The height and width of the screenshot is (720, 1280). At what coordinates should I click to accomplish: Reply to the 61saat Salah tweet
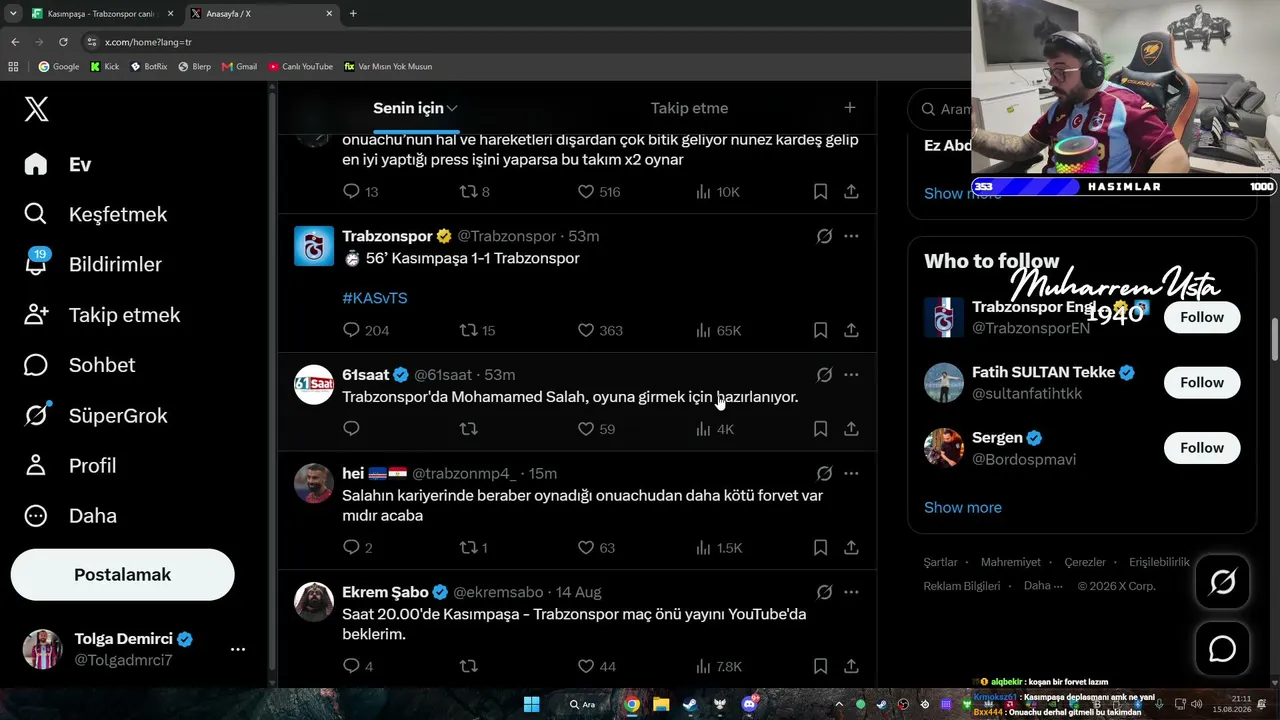(351, 429)
